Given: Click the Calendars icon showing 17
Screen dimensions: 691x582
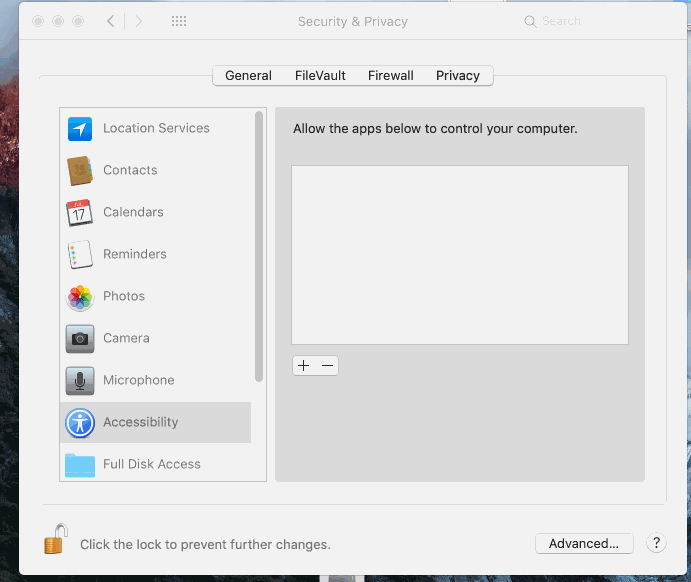Looking at the screenshot, I should click(79, 212).
